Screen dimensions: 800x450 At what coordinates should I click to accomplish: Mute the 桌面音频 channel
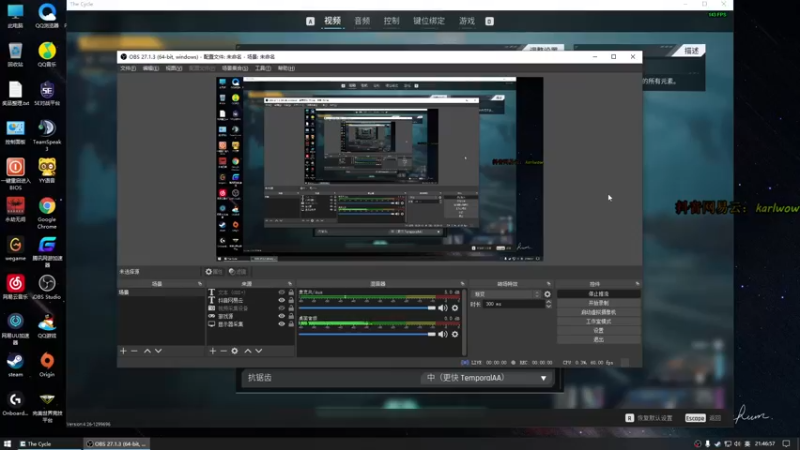pos(443,334)
